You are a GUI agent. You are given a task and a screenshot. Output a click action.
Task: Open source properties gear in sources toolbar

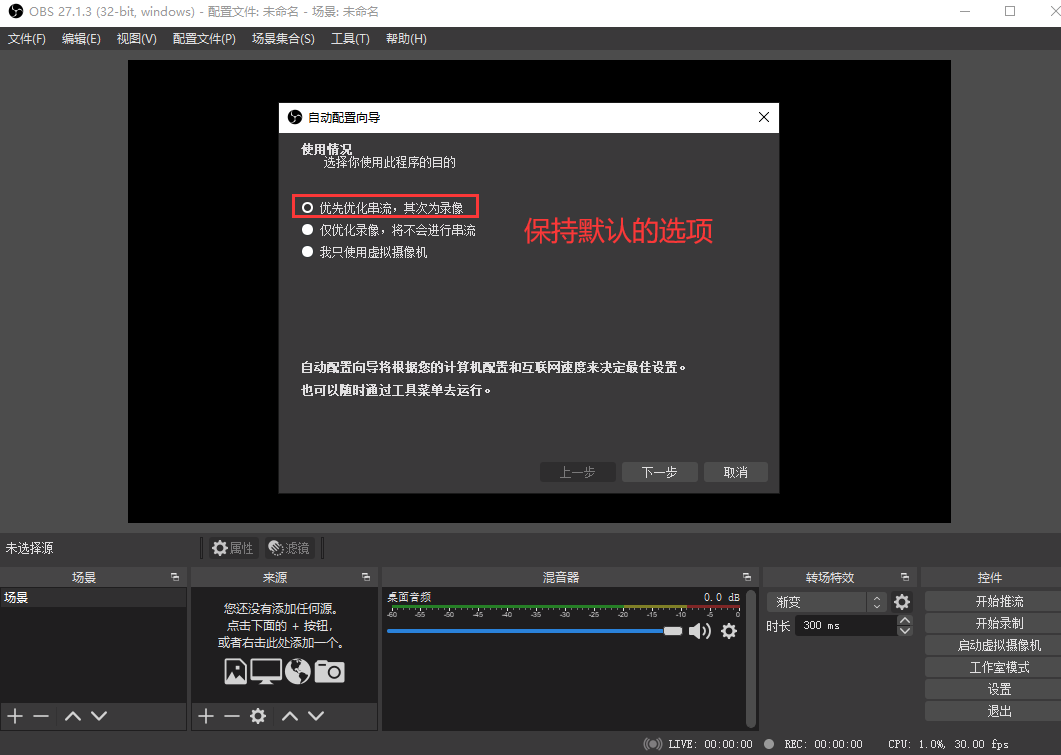click(x=258, y=716)
